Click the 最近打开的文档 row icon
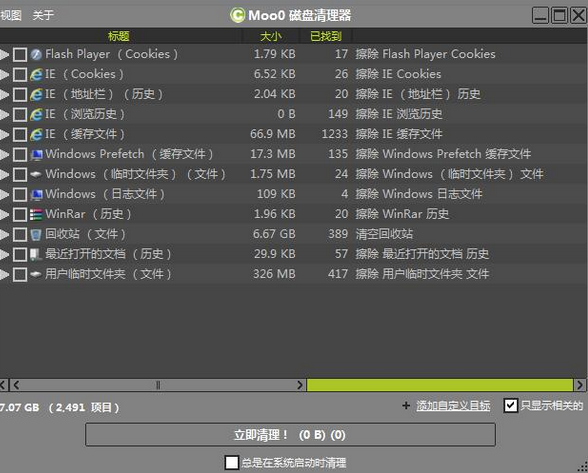The width and height of the screenshot is (588, 473). point(36,254)
